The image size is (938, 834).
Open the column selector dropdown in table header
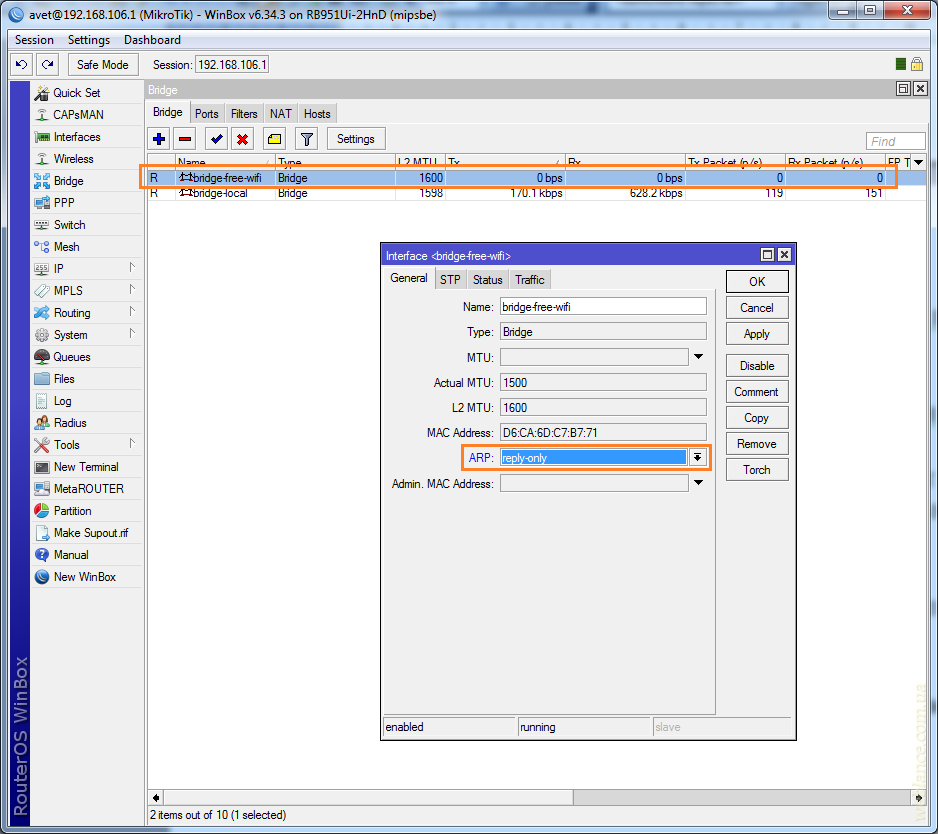pyautogui.click(x=917, y=161)
